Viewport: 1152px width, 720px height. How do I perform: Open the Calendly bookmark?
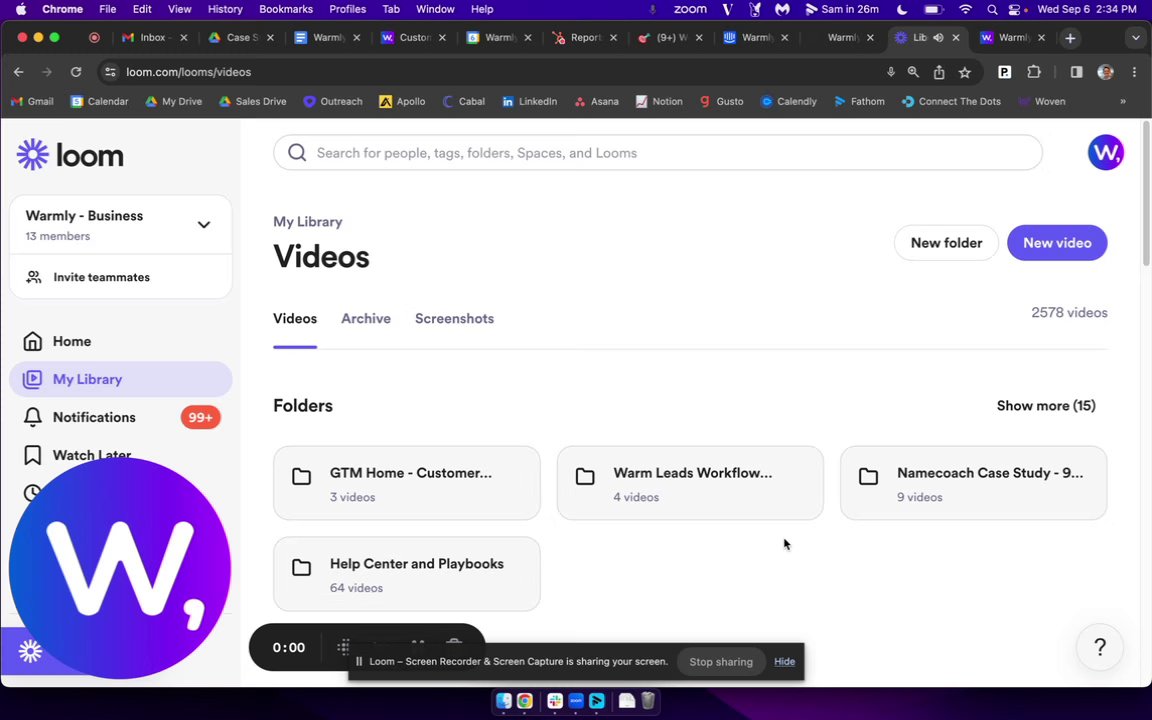pos(788,101)
